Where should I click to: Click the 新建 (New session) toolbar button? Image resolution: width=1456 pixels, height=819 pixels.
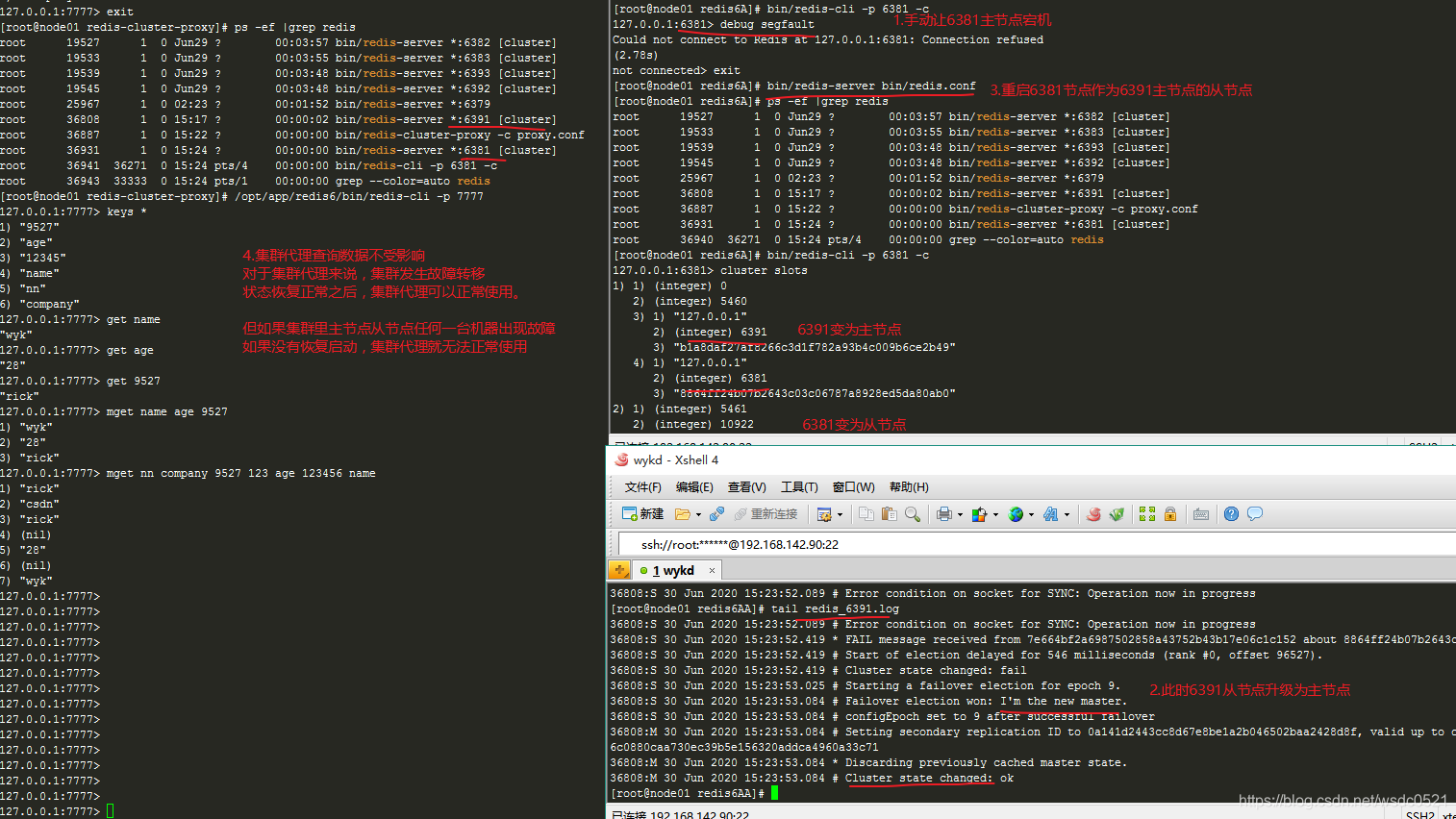coord(642,514)
